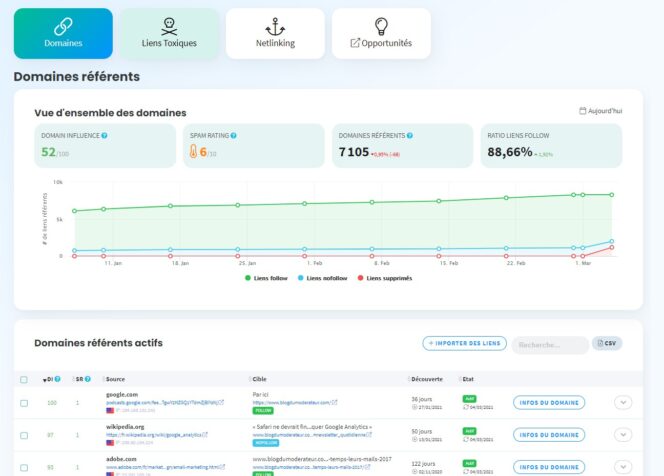Click discovery date icon in google.com row
This screenshot has height=476, width=664.
pyautogui.click(x=415, y=407)
